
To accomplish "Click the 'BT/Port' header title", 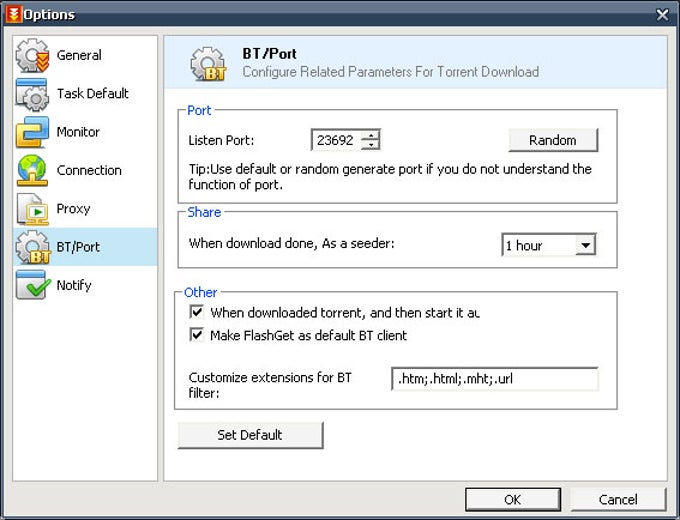I will (x=269, y=54).
